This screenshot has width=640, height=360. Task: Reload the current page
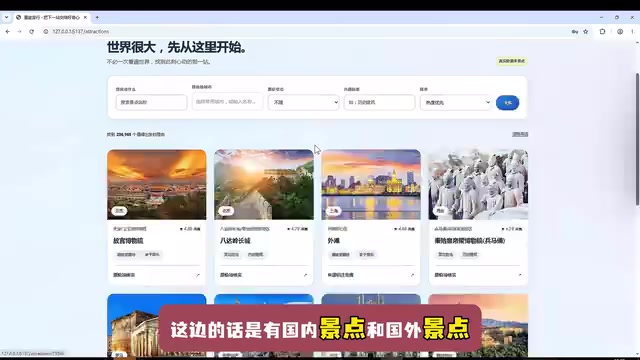31,31
